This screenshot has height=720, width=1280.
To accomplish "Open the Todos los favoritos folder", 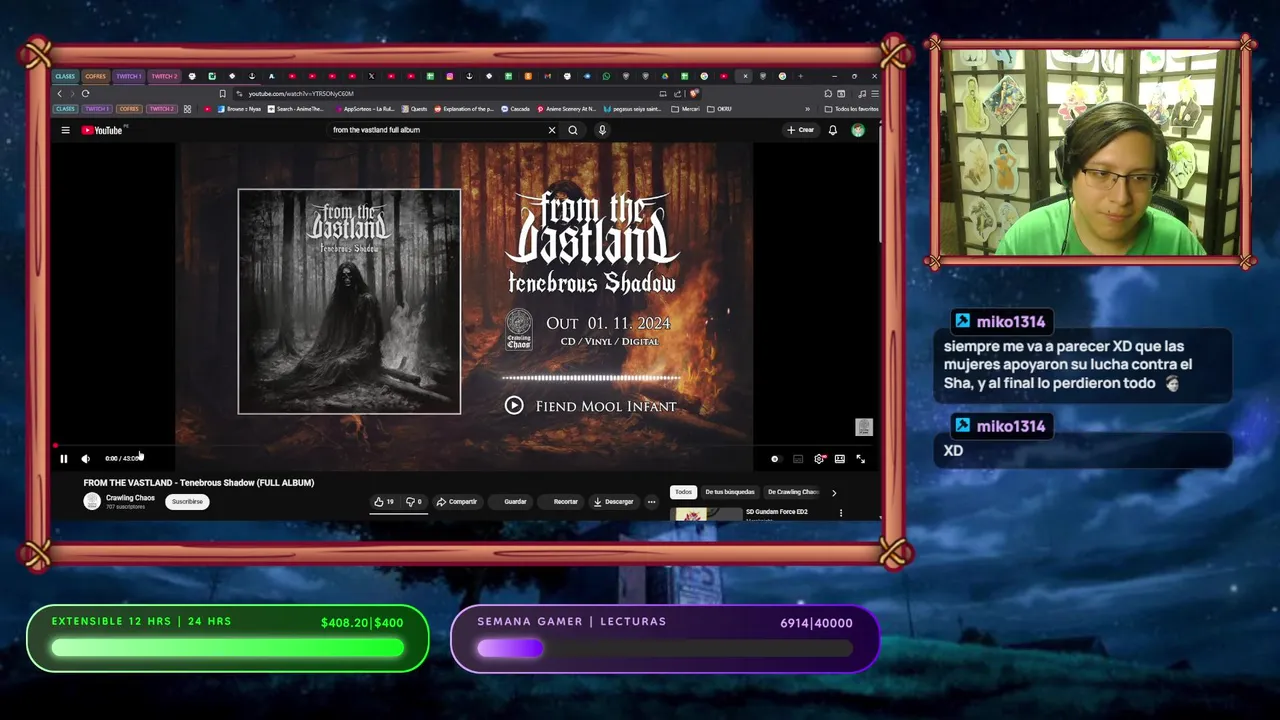I will click(852, 109).
